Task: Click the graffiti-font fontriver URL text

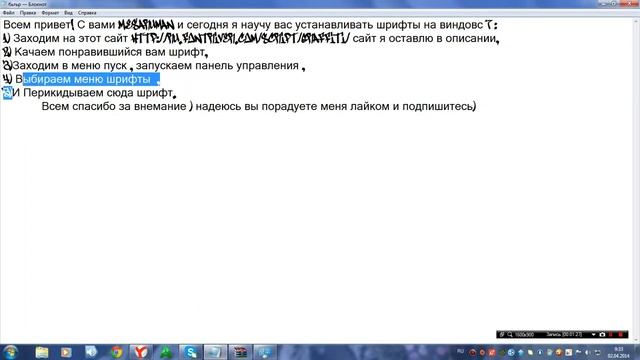Action: [240, 39]
